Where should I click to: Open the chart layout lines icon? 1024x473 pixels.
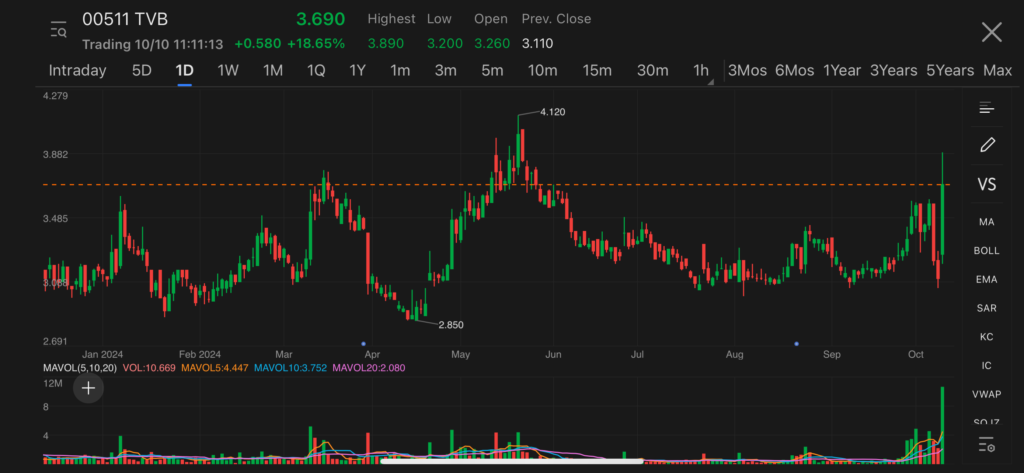[987, 108]
